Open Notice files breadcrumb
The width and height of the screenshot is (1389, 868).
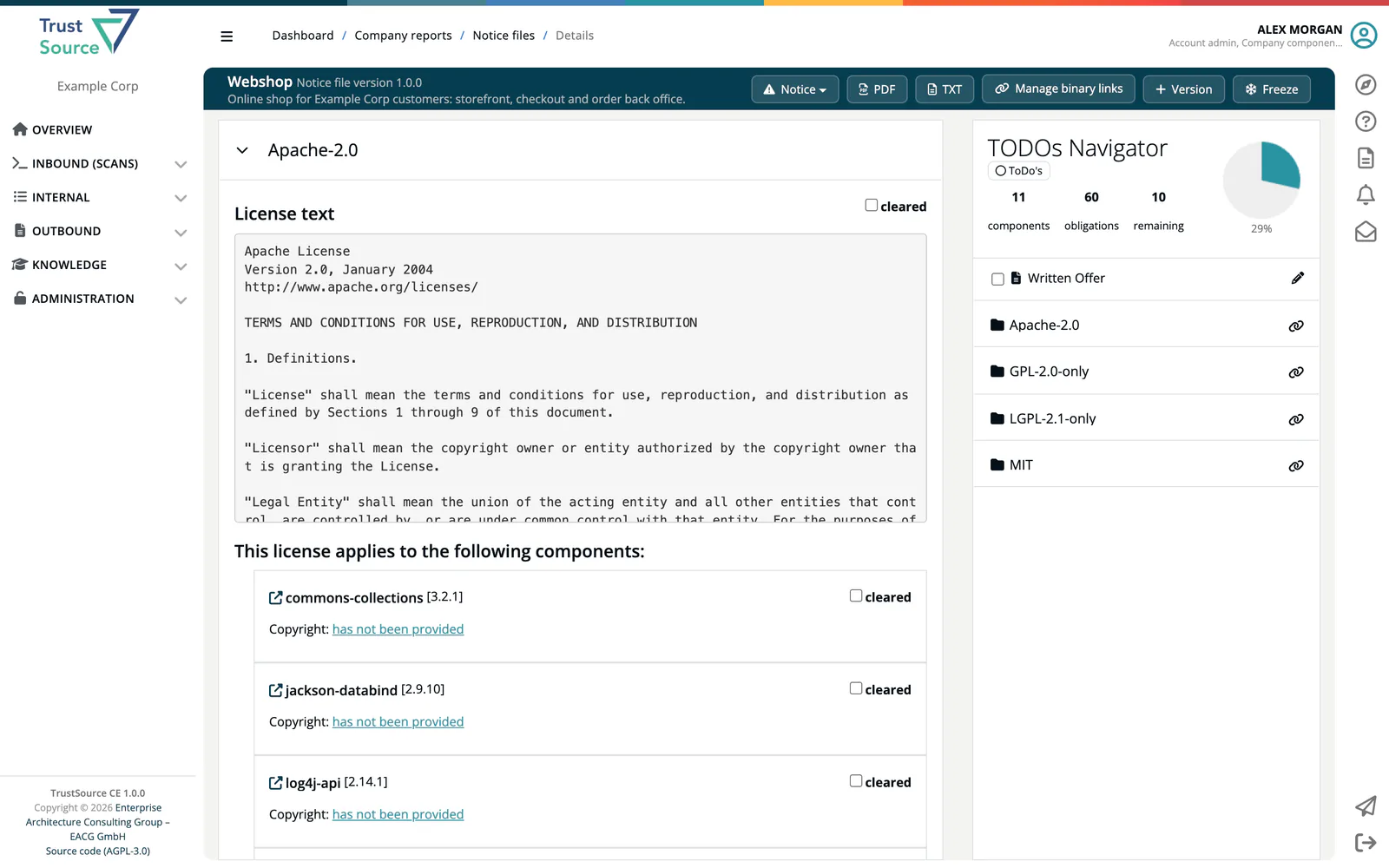coord(504,36)
